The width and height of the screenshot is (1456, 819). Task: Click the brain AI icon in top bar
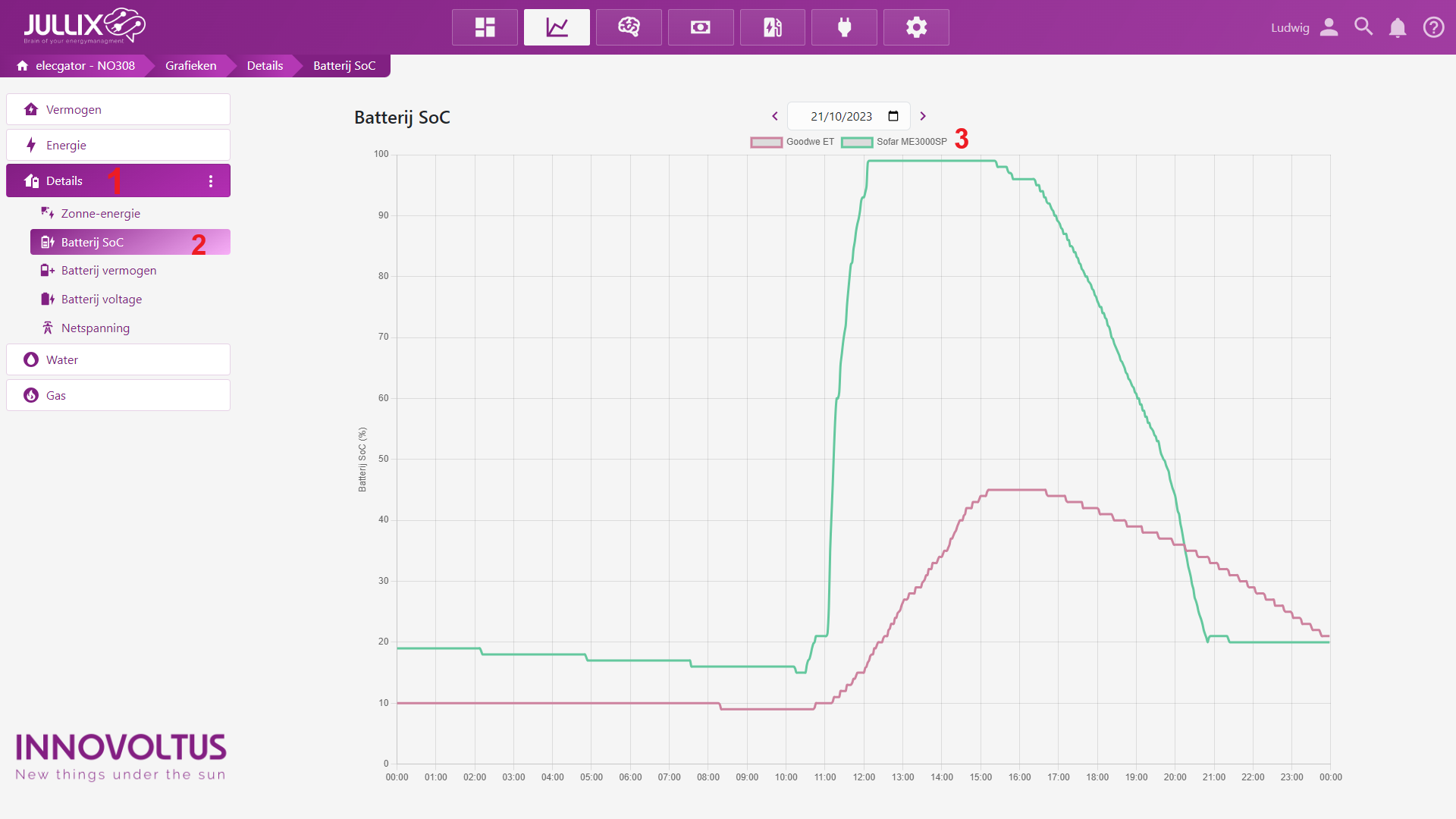tap(629, 27)
